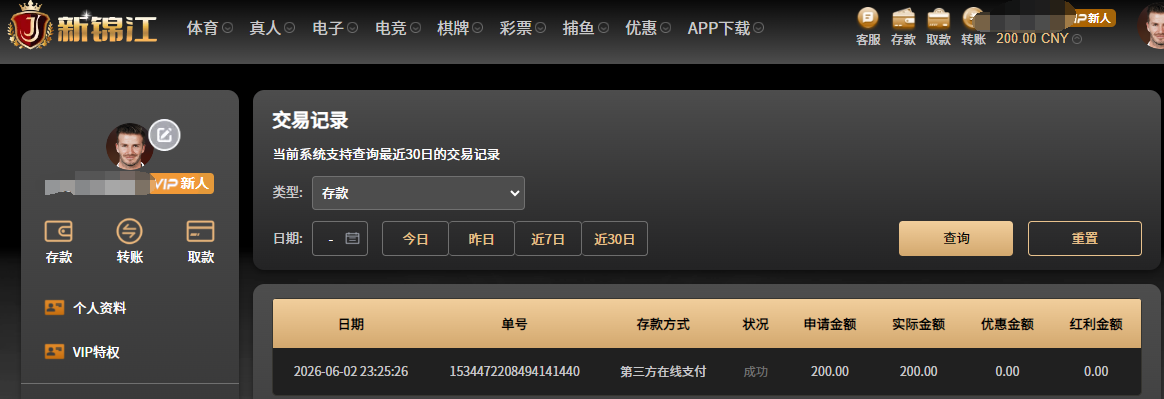
Task: Click the 单号 column header
Action: point(514,324)
